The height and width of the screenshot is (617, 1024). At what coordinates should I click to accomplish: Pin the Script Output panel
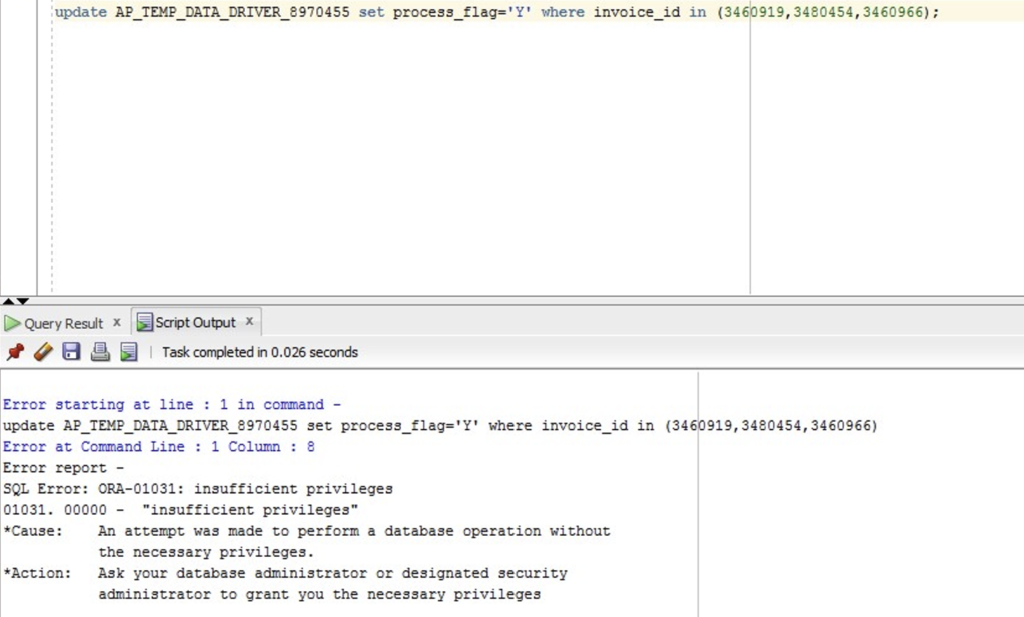coord(15,352)
